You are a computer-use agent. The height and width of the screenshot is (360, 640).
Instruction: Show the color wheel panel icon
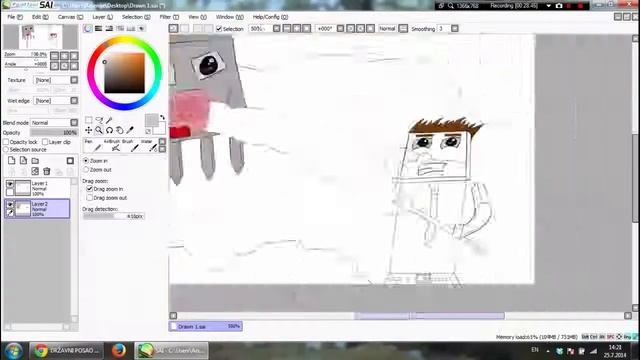tap(88, 29)
